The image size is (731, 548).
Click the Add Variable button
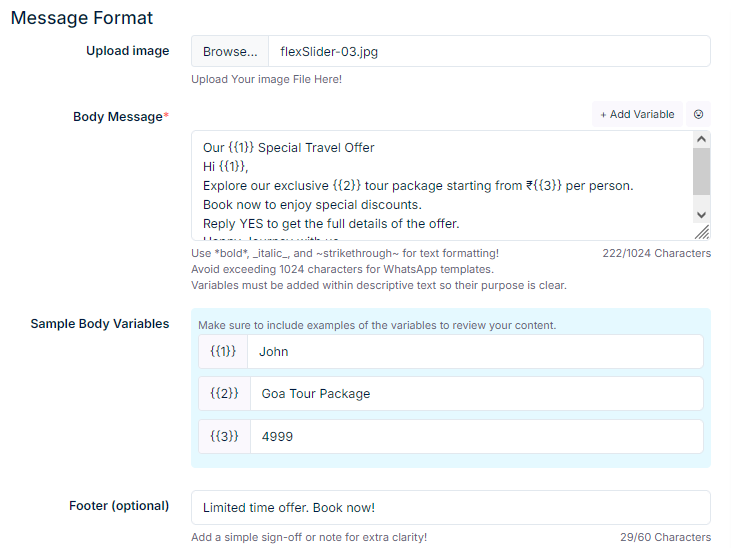click(x=637, y=114)
